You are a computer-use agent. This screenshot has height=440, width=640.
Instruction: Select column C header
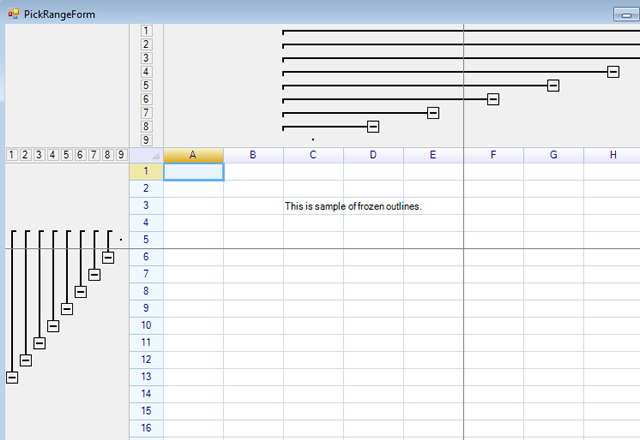[313, 155]
